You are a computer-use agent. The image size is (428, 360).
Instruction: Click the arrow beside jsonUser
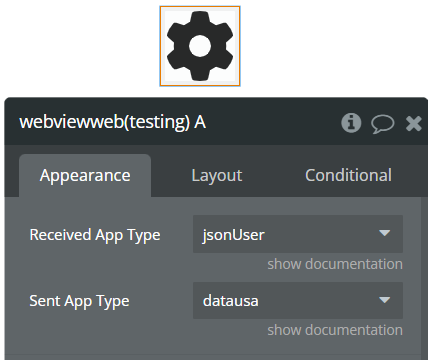tap(385, 233)
